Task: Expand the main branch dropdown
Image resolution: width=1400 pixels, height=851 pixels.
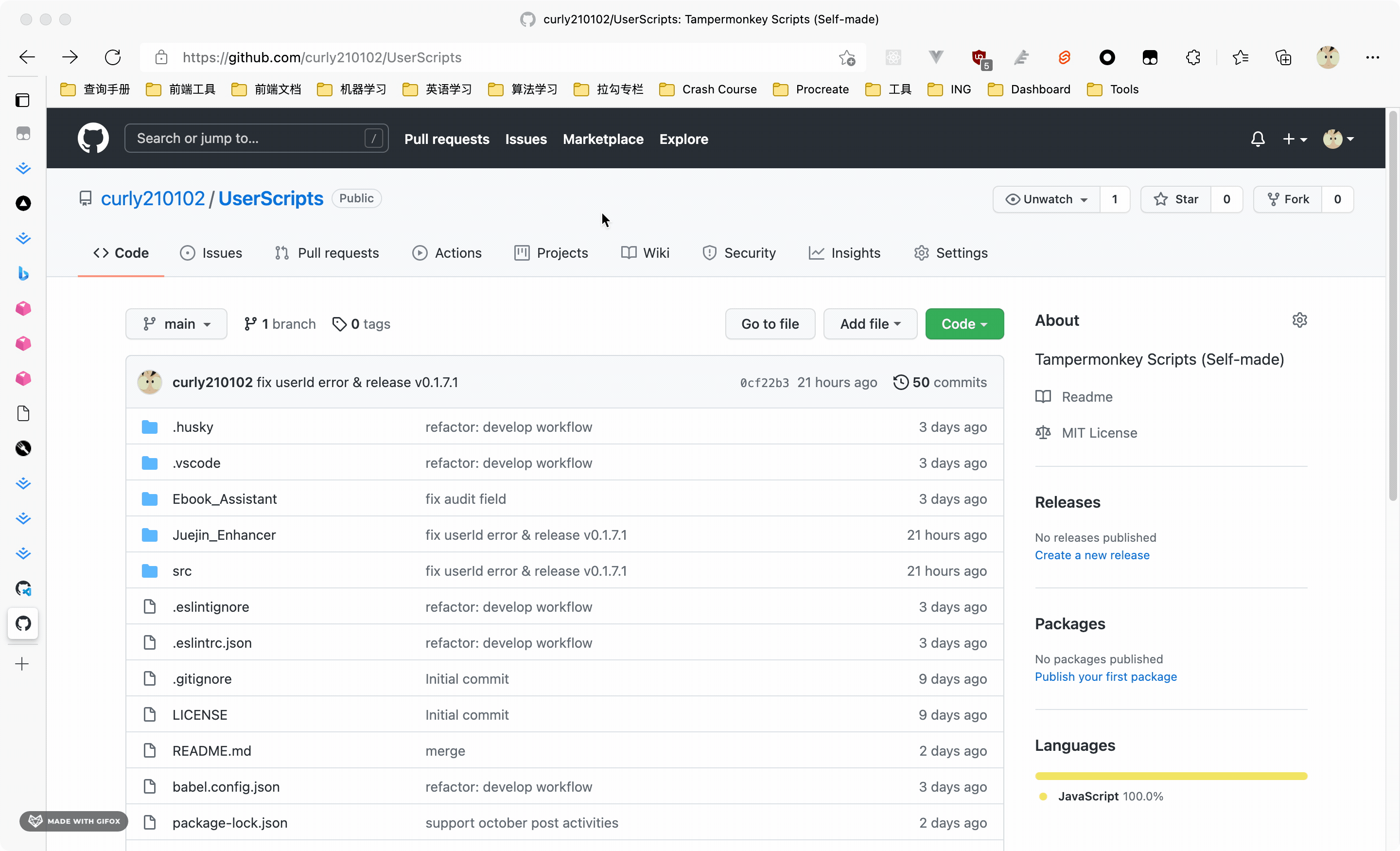Action: pyautogui.click(x=176, y=323)
